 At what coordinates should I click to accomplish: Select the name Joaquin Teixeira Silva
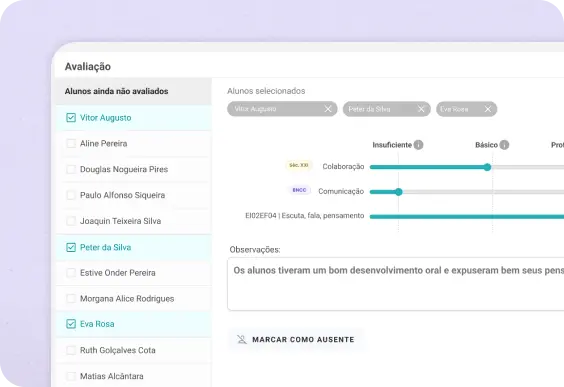tap(120, 221)
